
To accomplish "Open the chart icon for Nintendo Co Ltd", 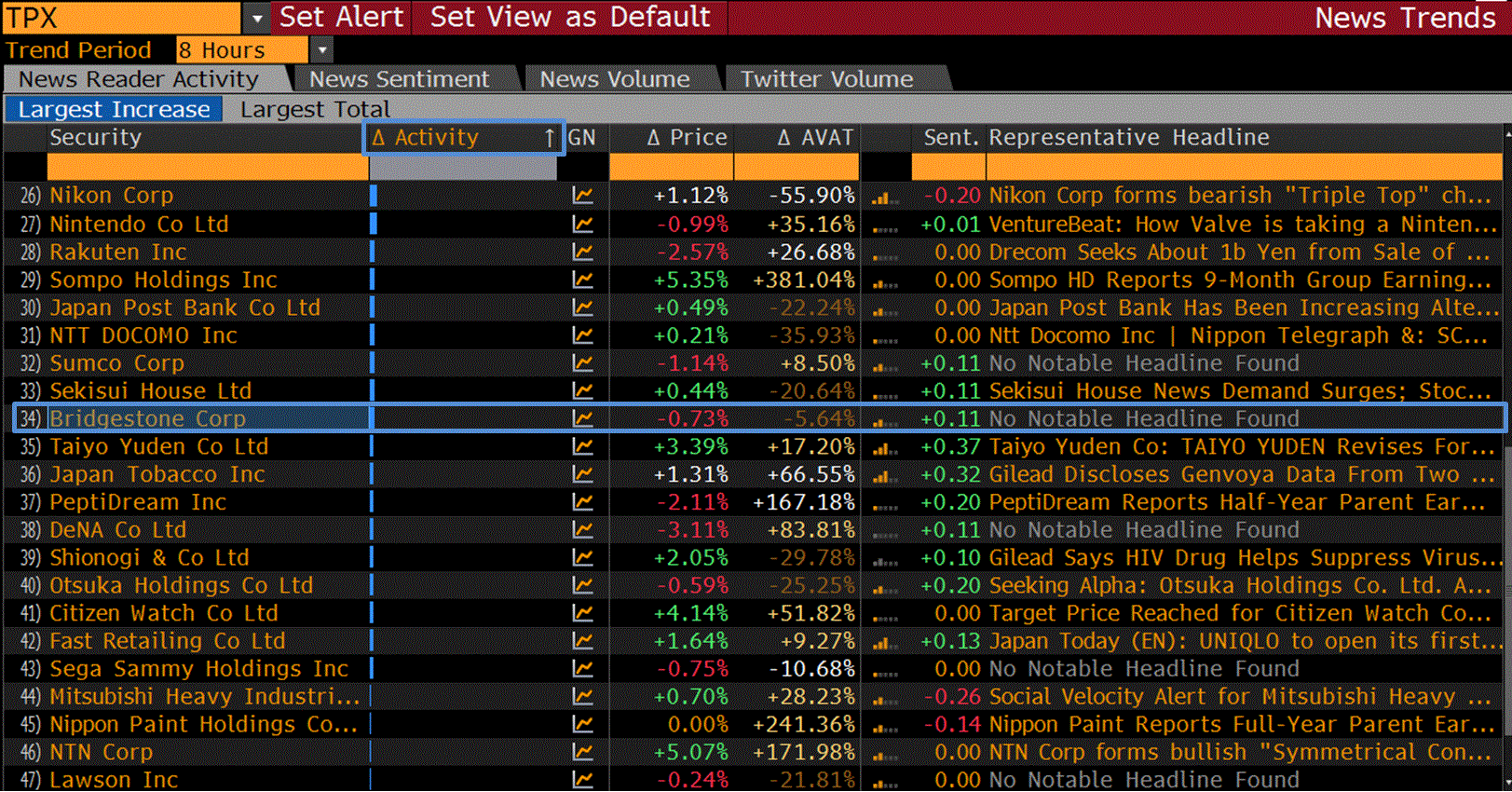I will click(582, 225).
